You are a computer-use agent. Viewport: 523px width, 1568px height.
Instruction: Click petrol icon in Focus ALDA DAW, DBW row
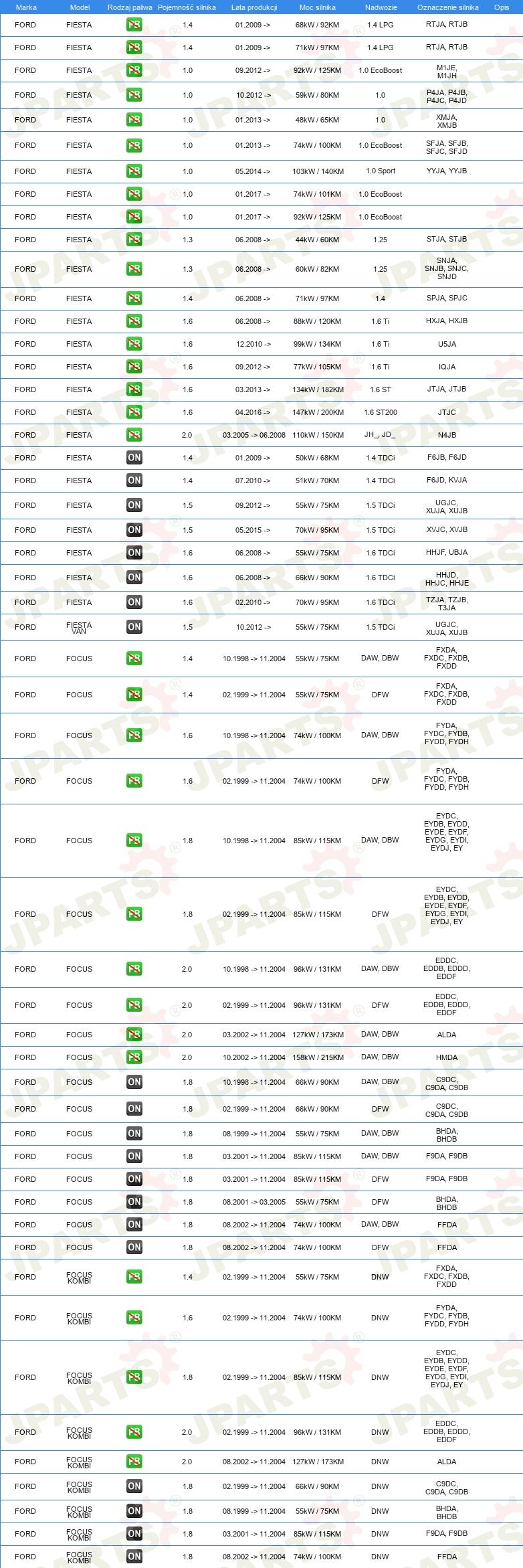[134, 1035]
